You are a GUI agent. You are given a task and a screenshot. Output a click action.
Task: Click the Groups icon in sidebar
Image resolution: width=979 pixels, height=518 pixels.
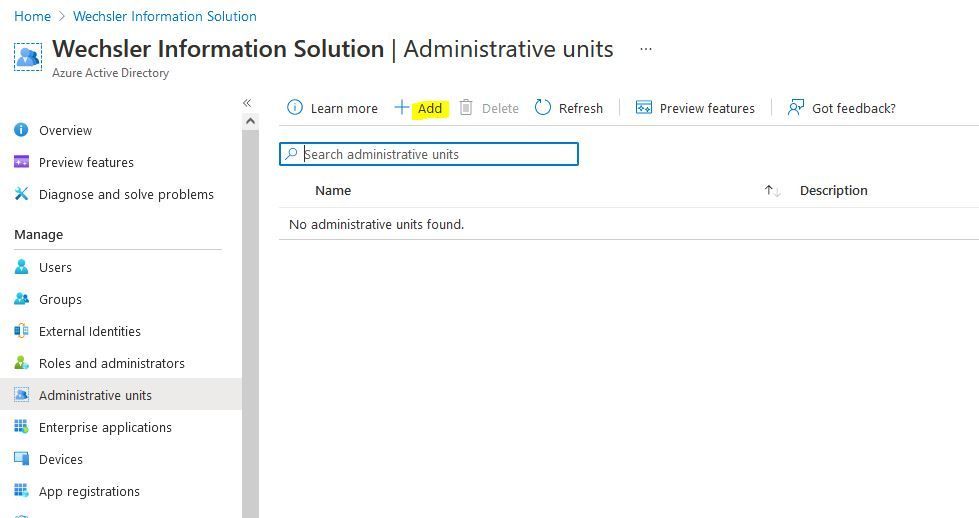pyautogui.click(x=21, y=298)
